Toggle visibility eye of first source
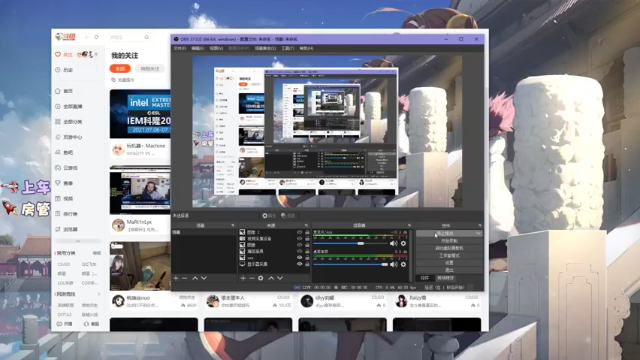Screen dimensions: 640x360 tap(300, 232)
